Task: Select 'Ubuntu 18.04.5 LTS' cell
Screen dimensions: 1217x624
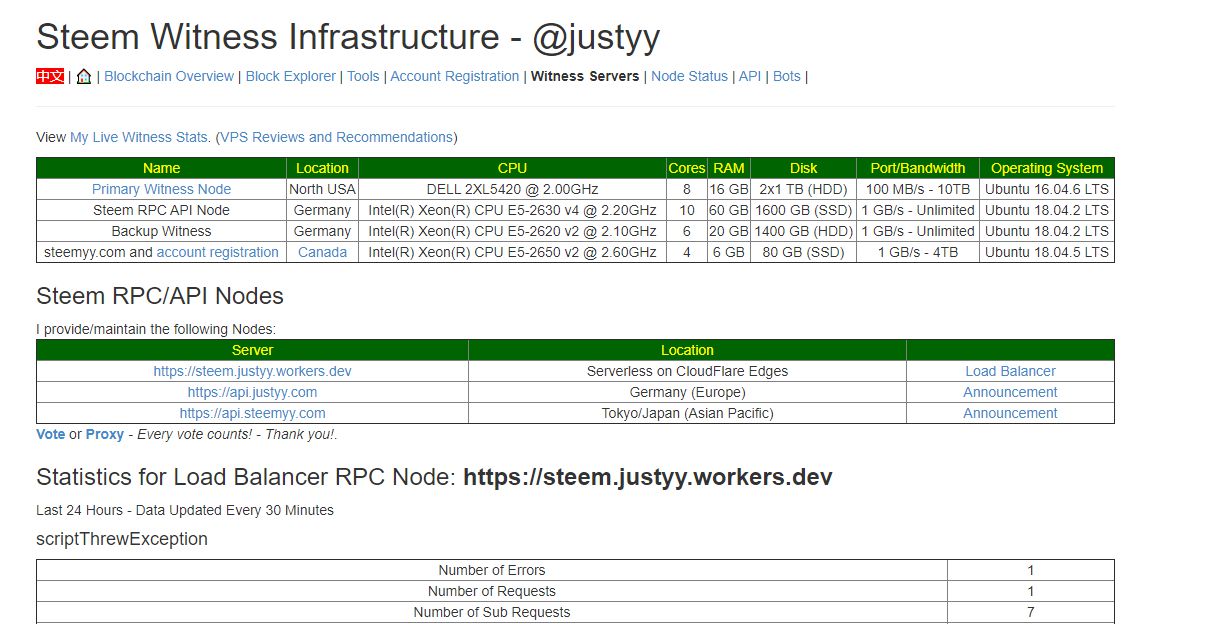Action: tap(1046, 252)
